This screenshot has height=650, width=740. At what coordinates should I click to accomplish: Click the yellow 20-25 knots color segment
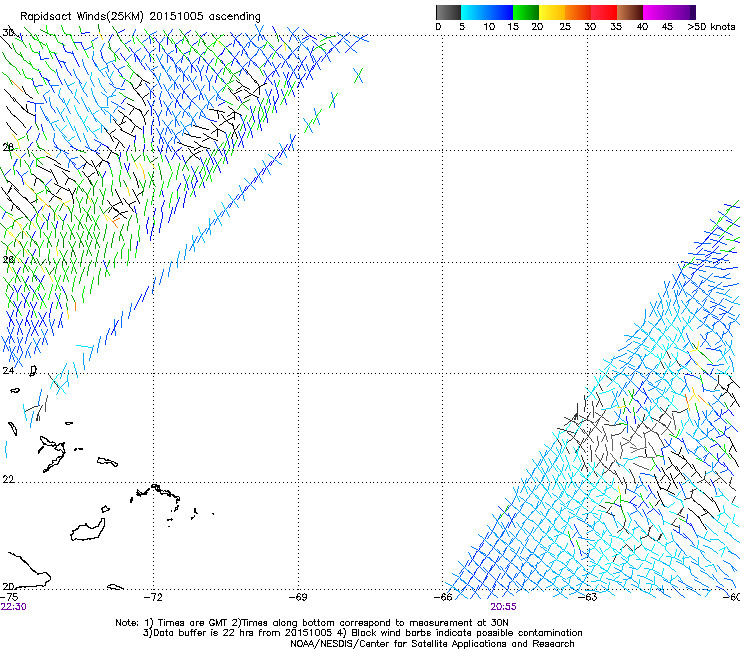tap(552, 12)
